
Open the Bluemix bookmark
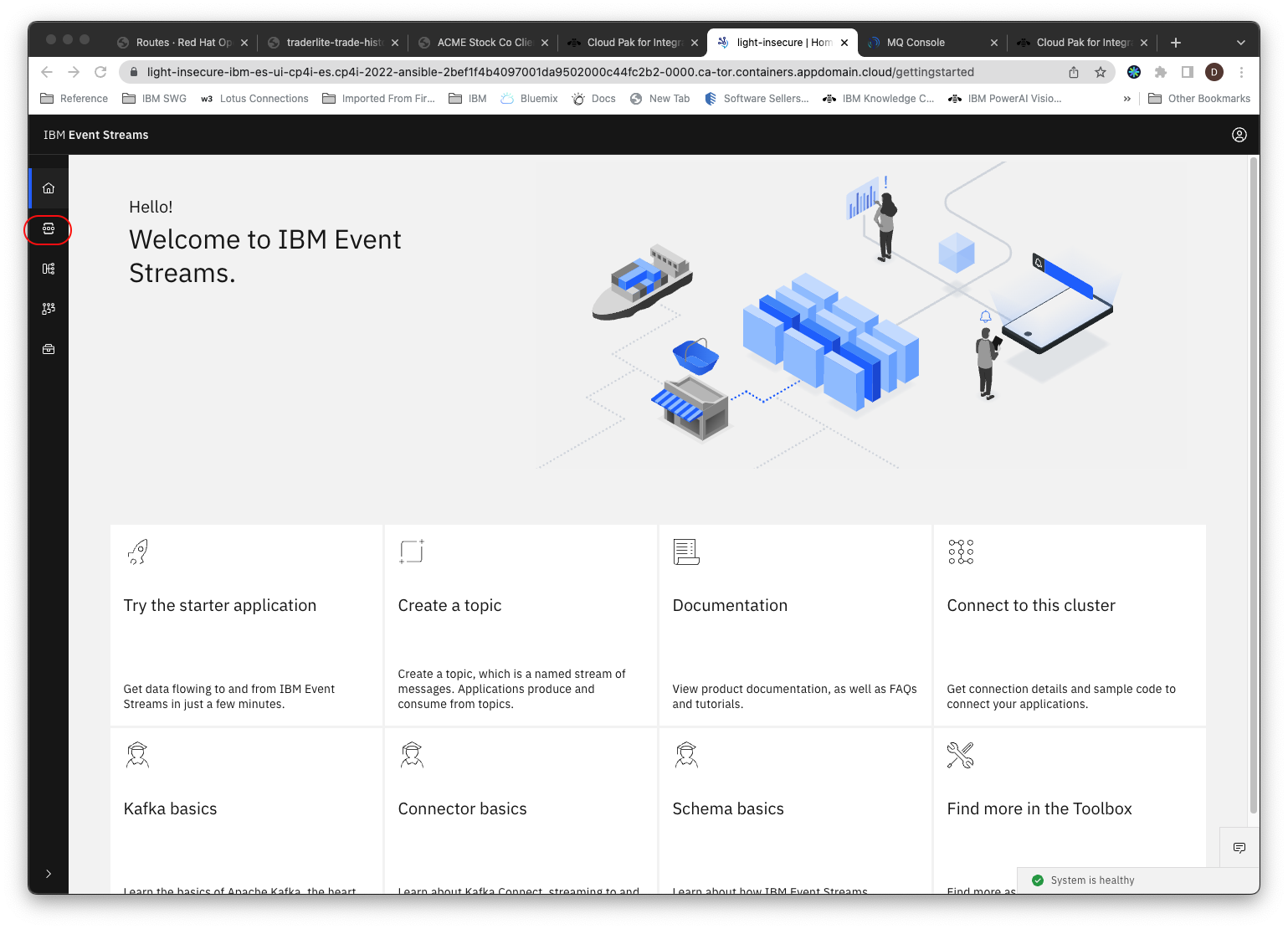click(x=529, y=99)
